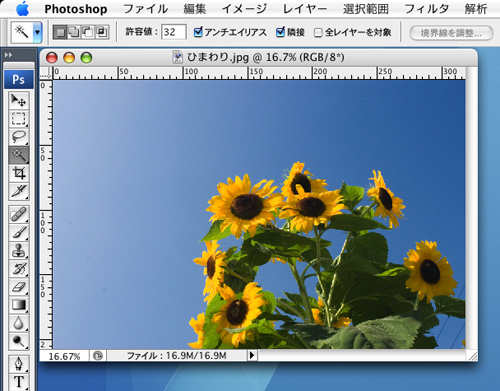The height and width of the screenshot is (391, 500).
Task: Click the Ps logo atop toolbox
Action: (19, 79)
